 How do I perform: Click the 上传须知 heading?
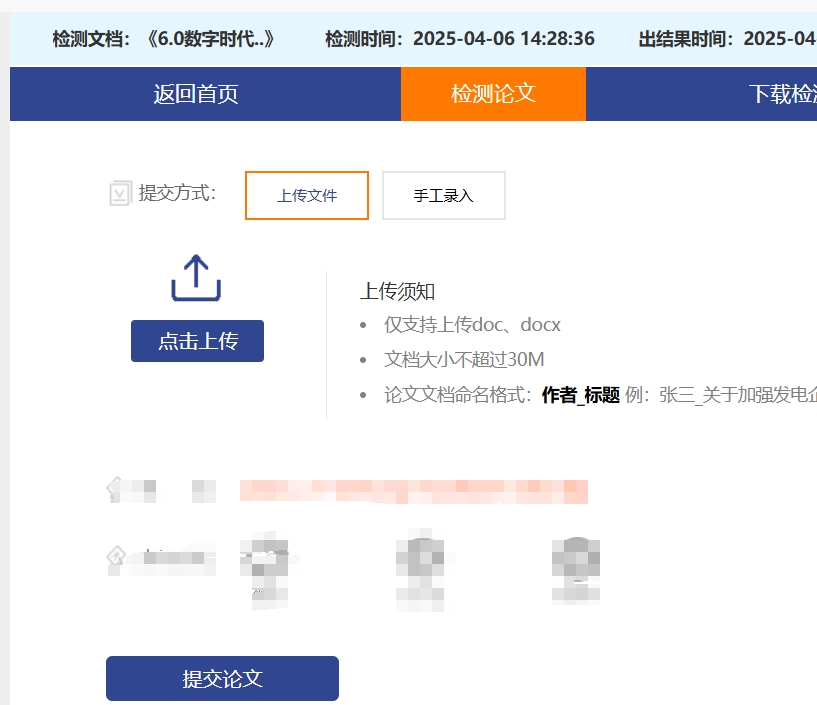398,291
